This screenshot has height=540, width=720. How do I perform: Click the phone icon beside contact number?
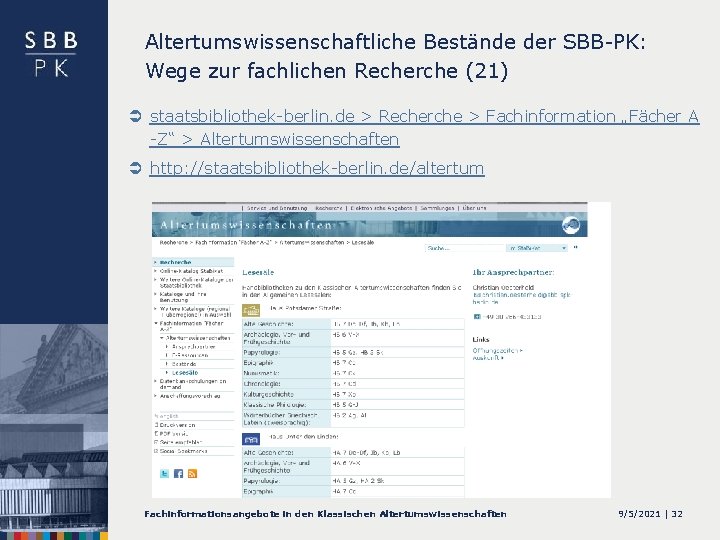(477, 316)
